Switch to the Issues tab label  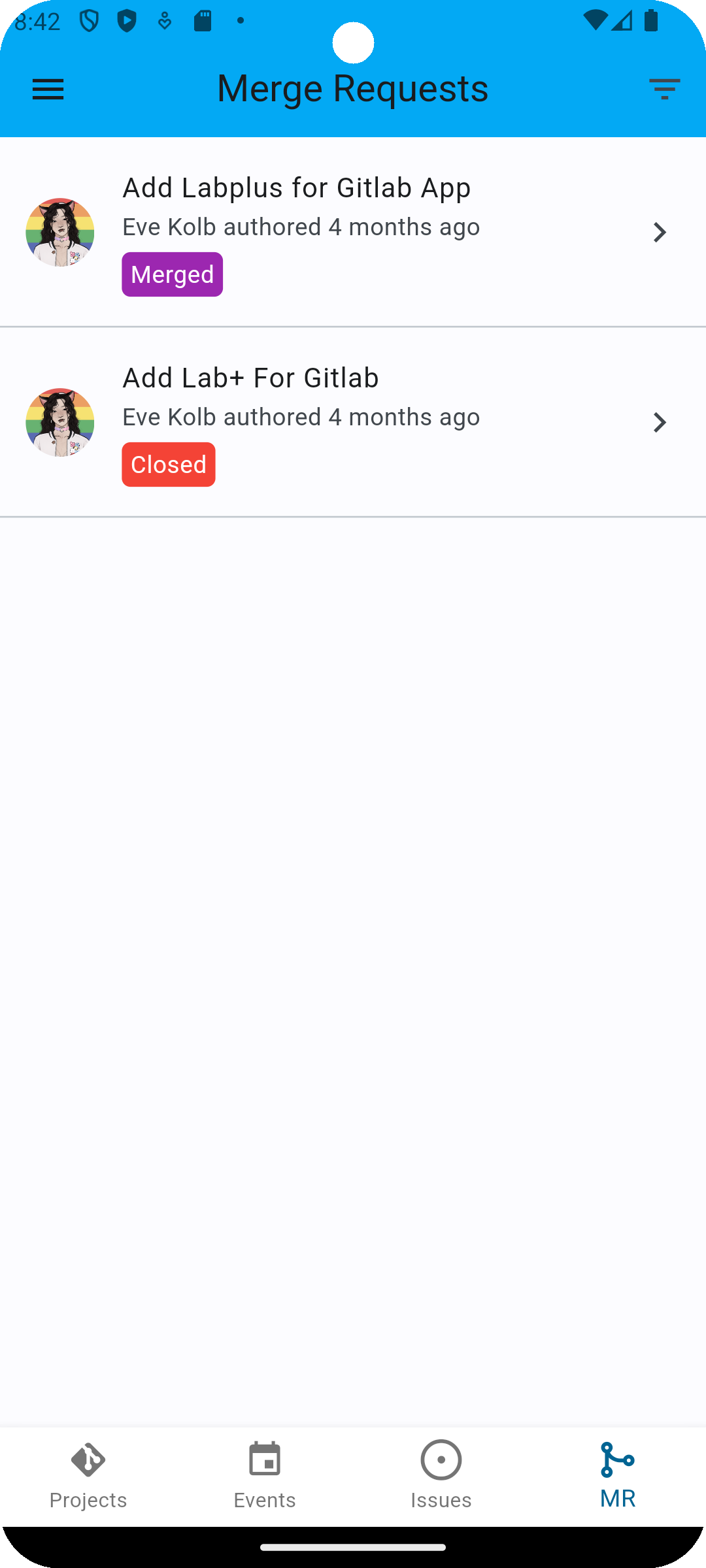[x=441, y=1500]
